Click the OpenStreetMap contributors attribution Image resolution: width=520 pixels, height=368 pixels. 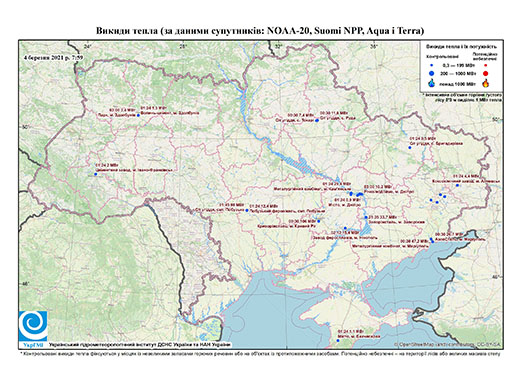pyautogui.click(x=448, y=344)
